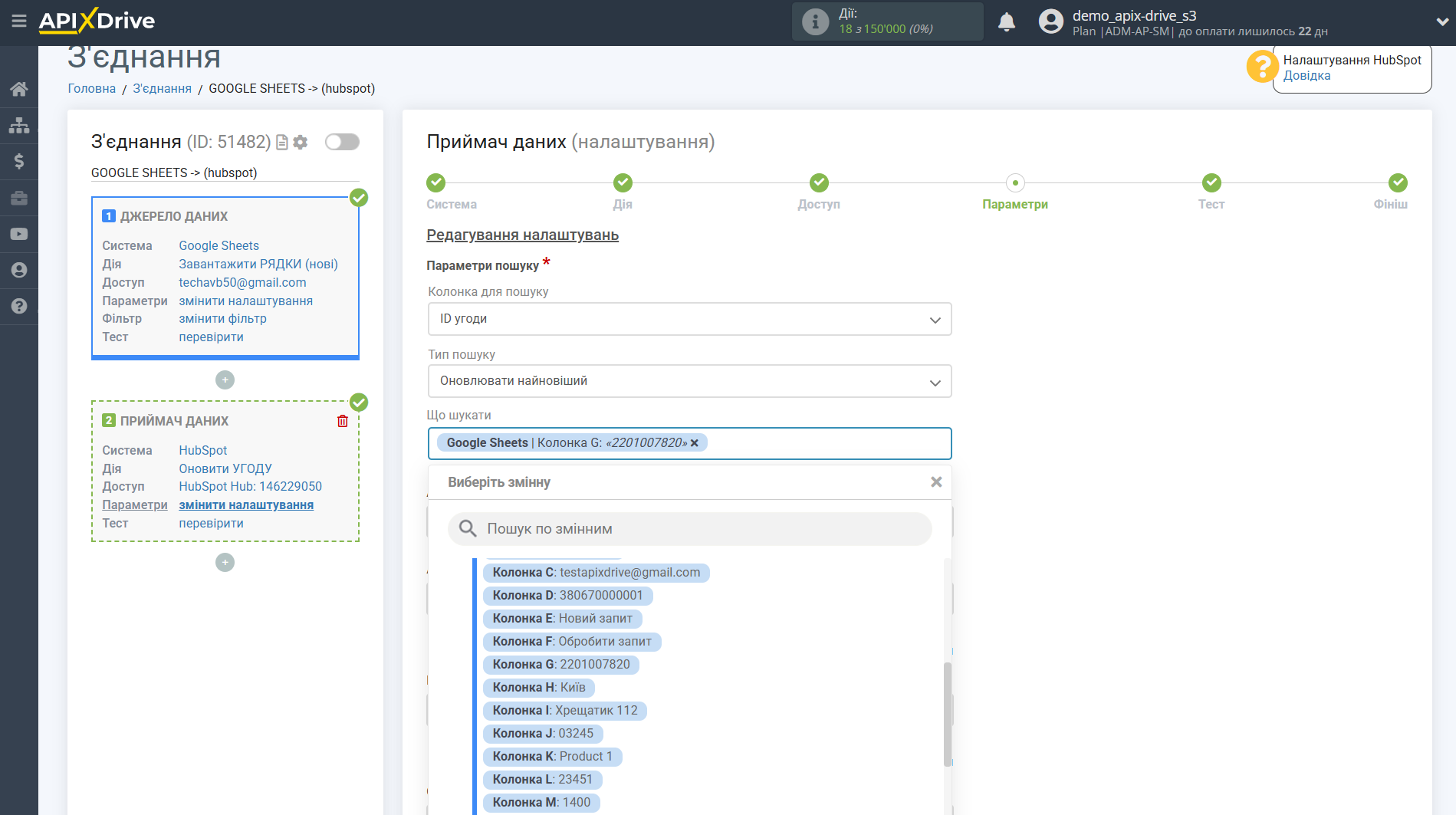
Task: Open the billing dollar sidebar icon
Action: [x=19, y=161]
